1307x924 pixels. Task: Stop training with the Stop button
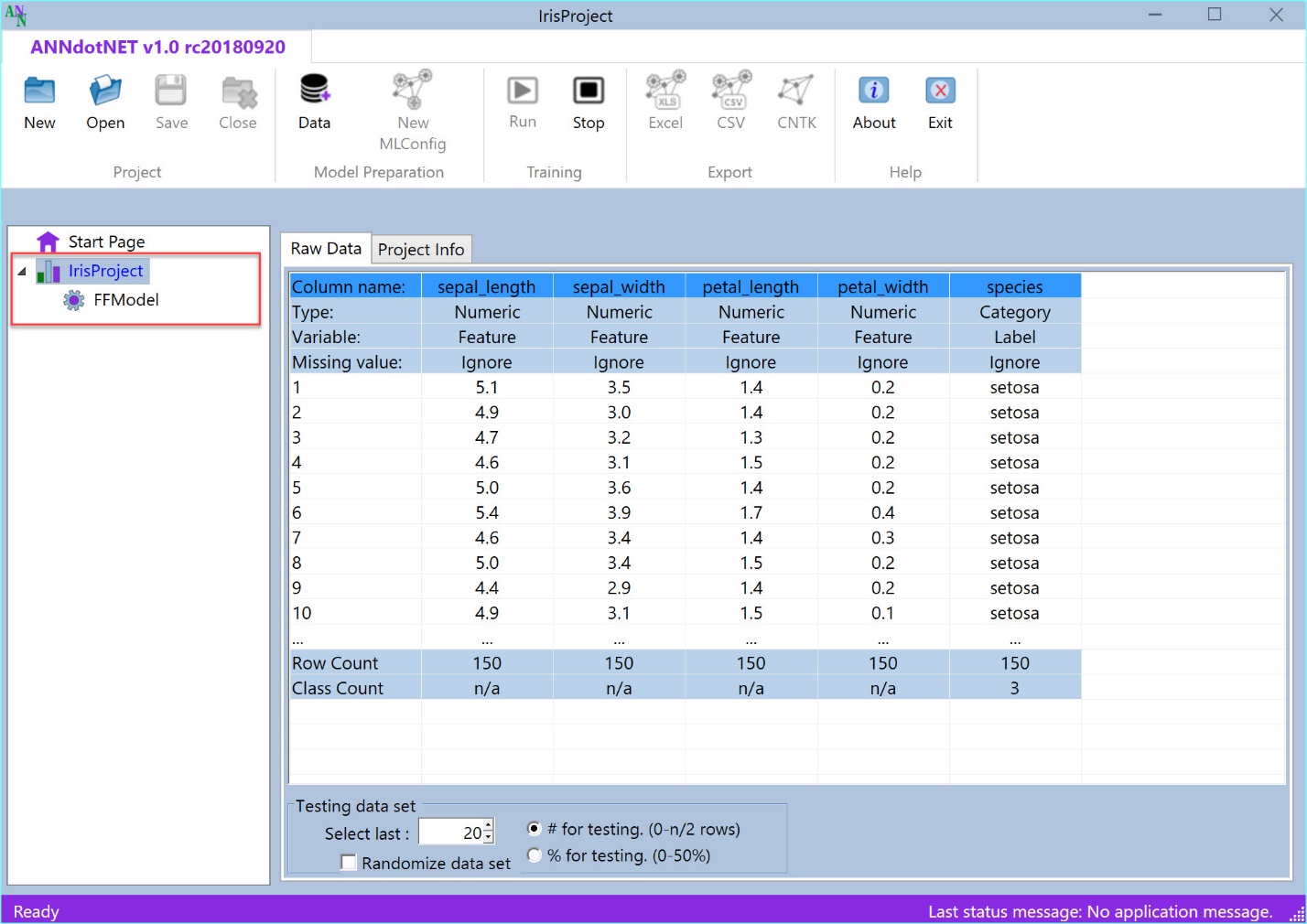tap(589, 91)
